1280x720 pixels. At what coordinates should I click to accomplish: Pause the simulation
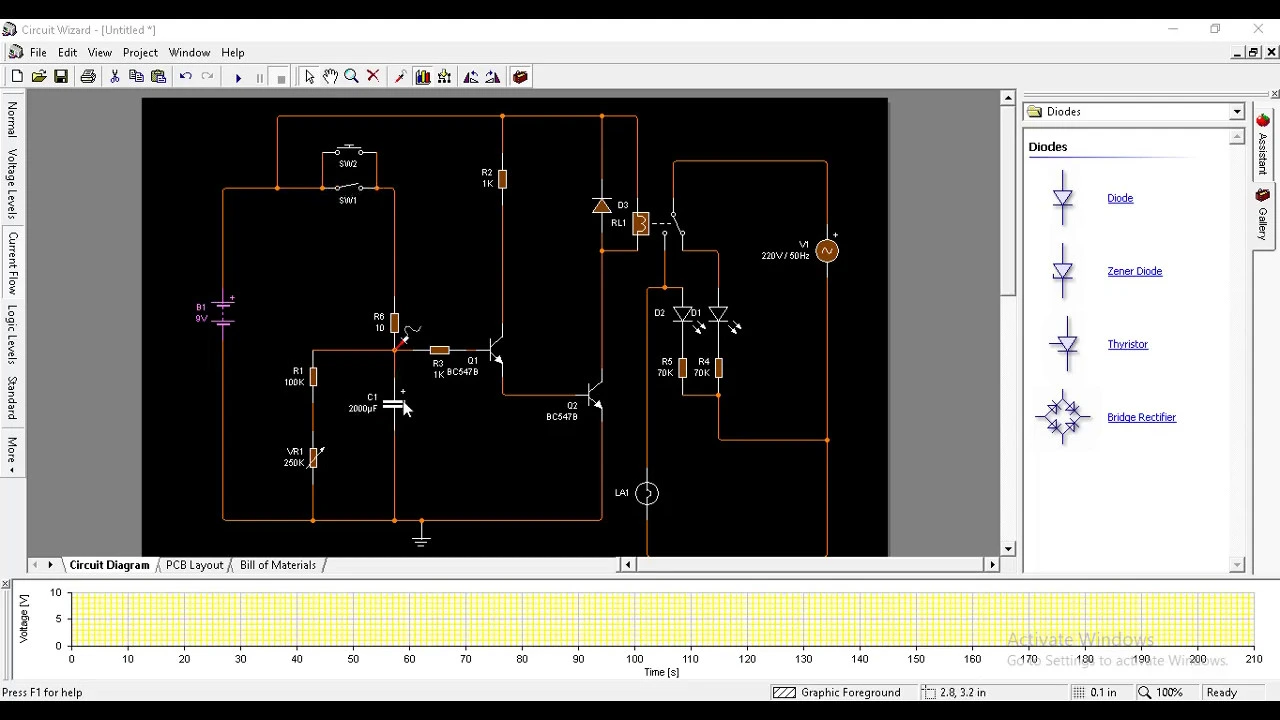pyautogui.click(x=260, y=77)
